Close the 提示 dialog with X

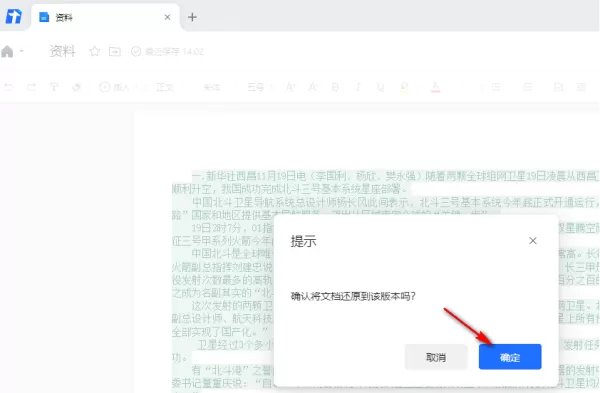533,241
